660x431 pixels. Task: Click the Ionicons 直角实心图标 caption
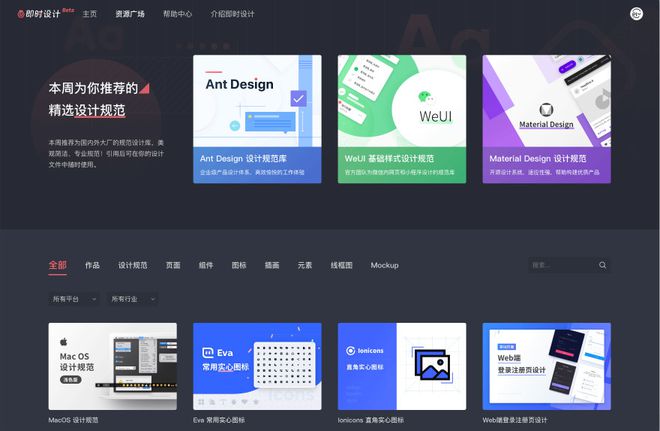[370, 420]
